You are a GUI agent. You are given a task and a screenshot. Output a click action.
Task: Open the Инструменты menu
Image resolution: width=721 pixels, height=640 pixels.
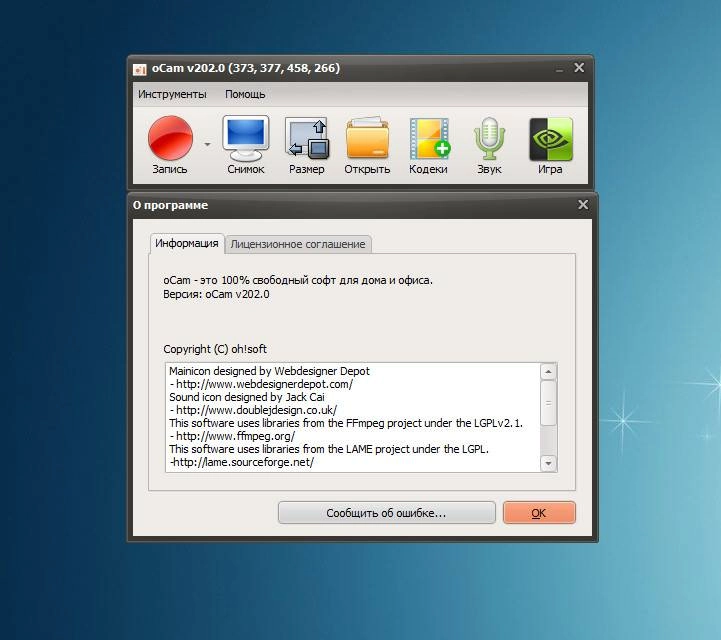[x=172, y=94]
